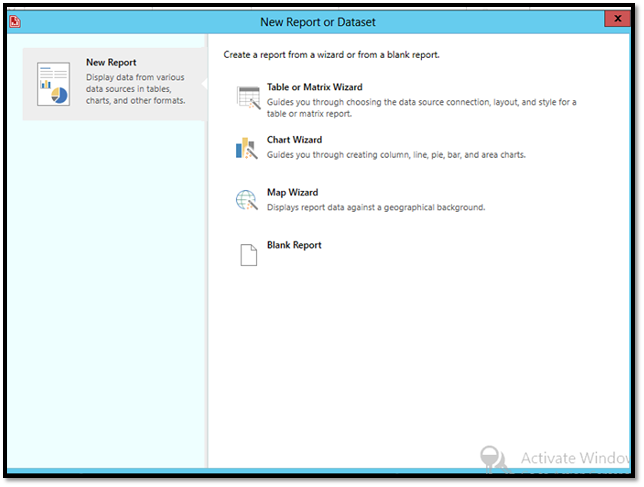Click the Map Wizard globe icon

(x=246, y=201)
